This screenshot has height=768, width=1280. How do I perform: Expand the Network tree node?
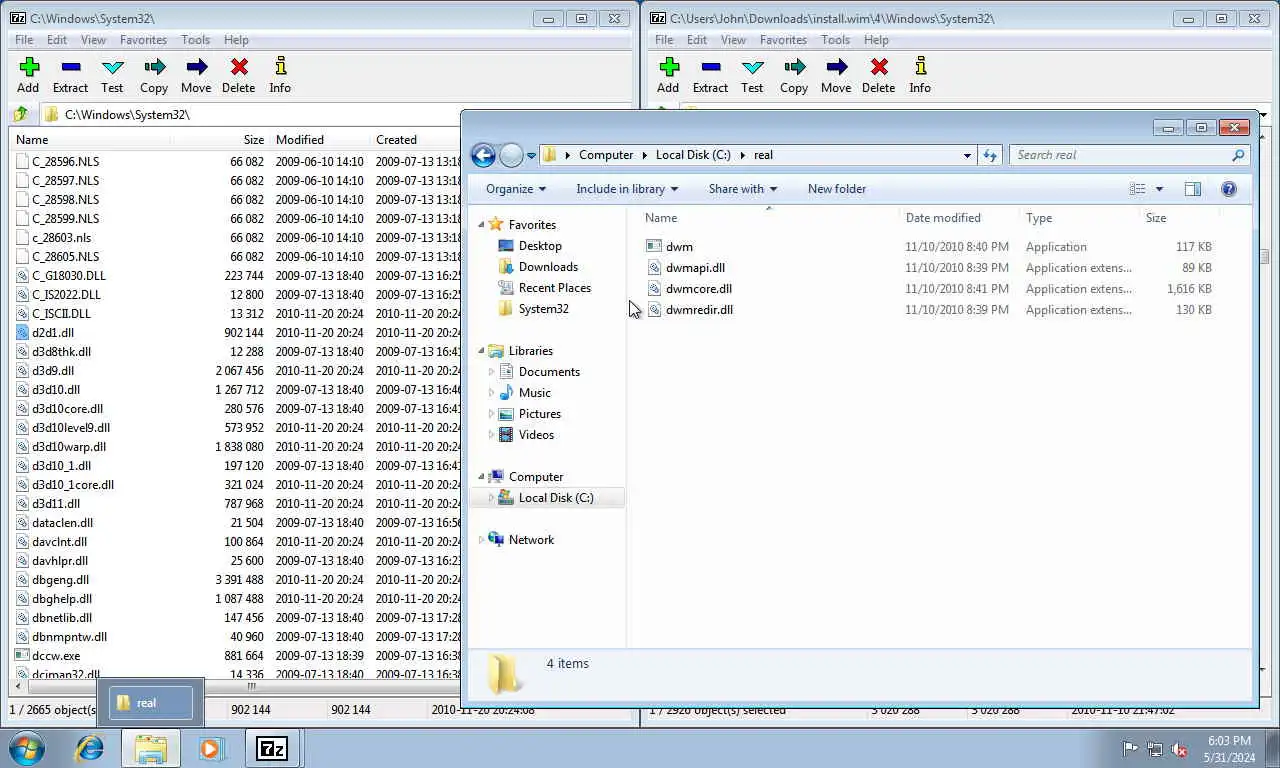tap(481, 540)
